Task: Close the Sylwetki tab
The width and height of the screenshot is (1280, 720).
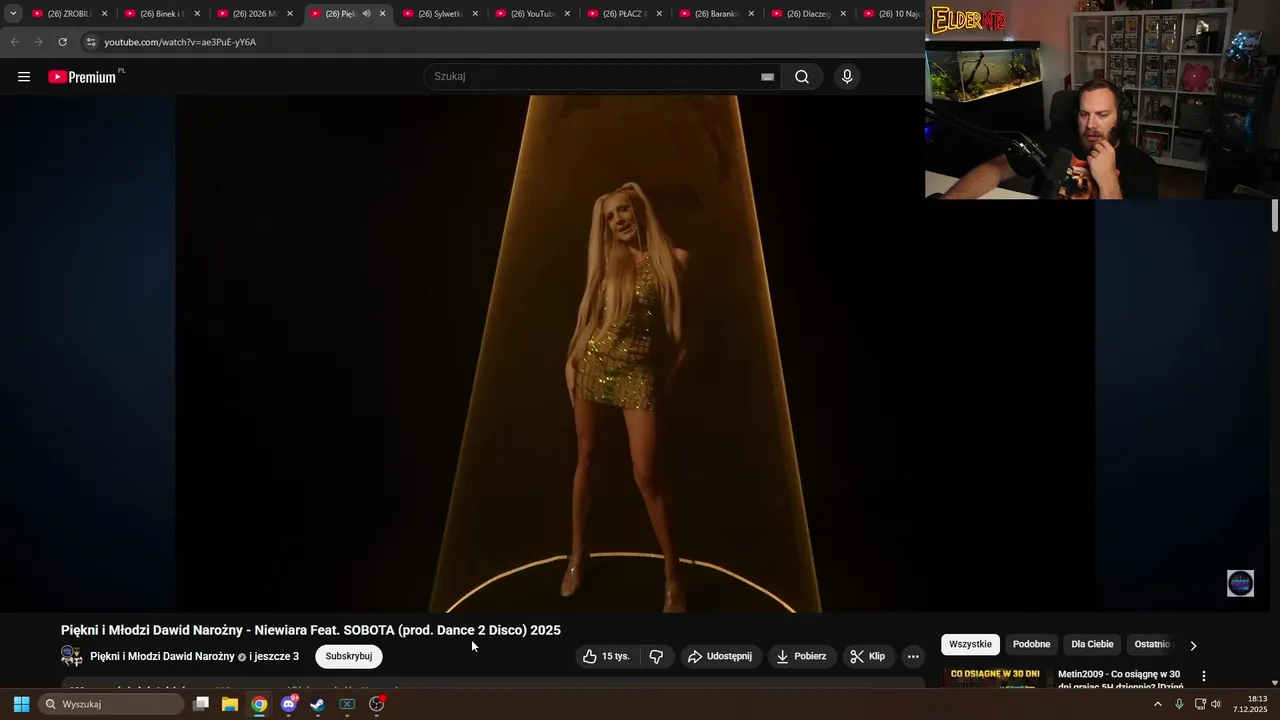Action: (475, 14)
